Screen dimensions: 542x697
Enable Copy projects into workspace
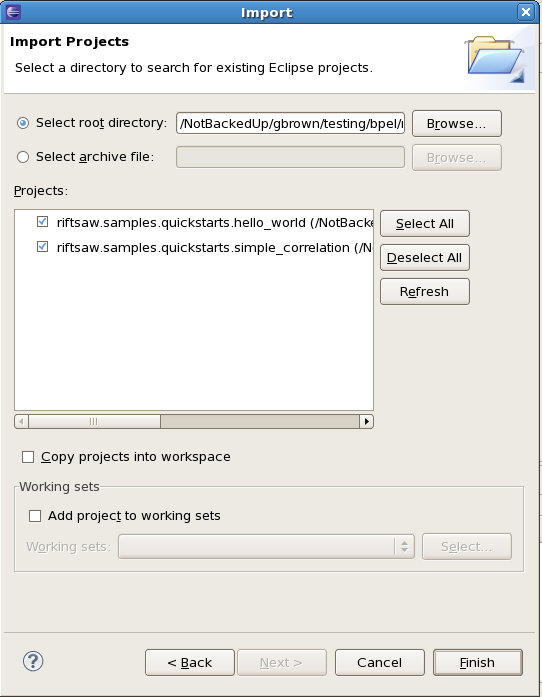pyautogui.click(x=28, y=457)
